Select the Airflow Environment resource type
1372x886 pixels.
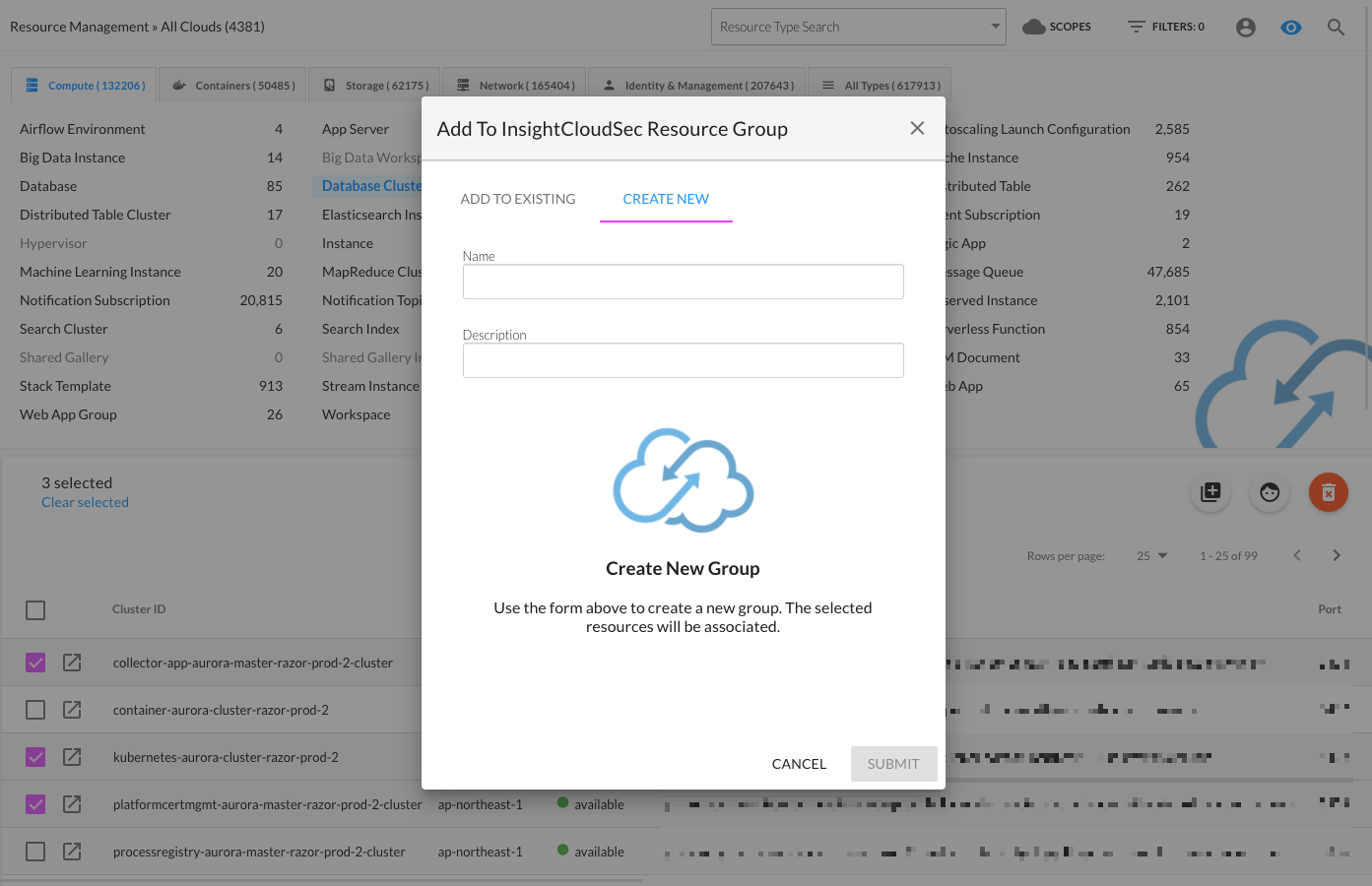(82, 129)
